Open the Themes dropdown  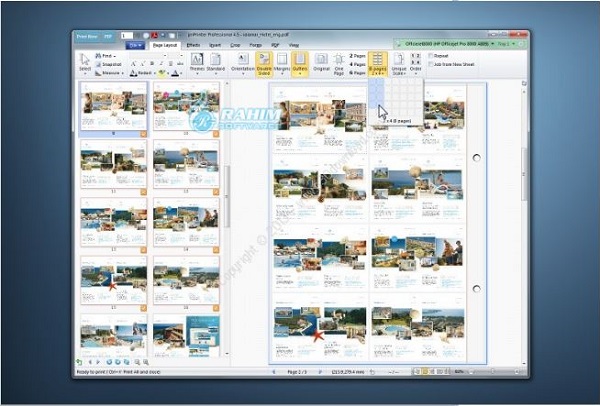pos(196,62)
